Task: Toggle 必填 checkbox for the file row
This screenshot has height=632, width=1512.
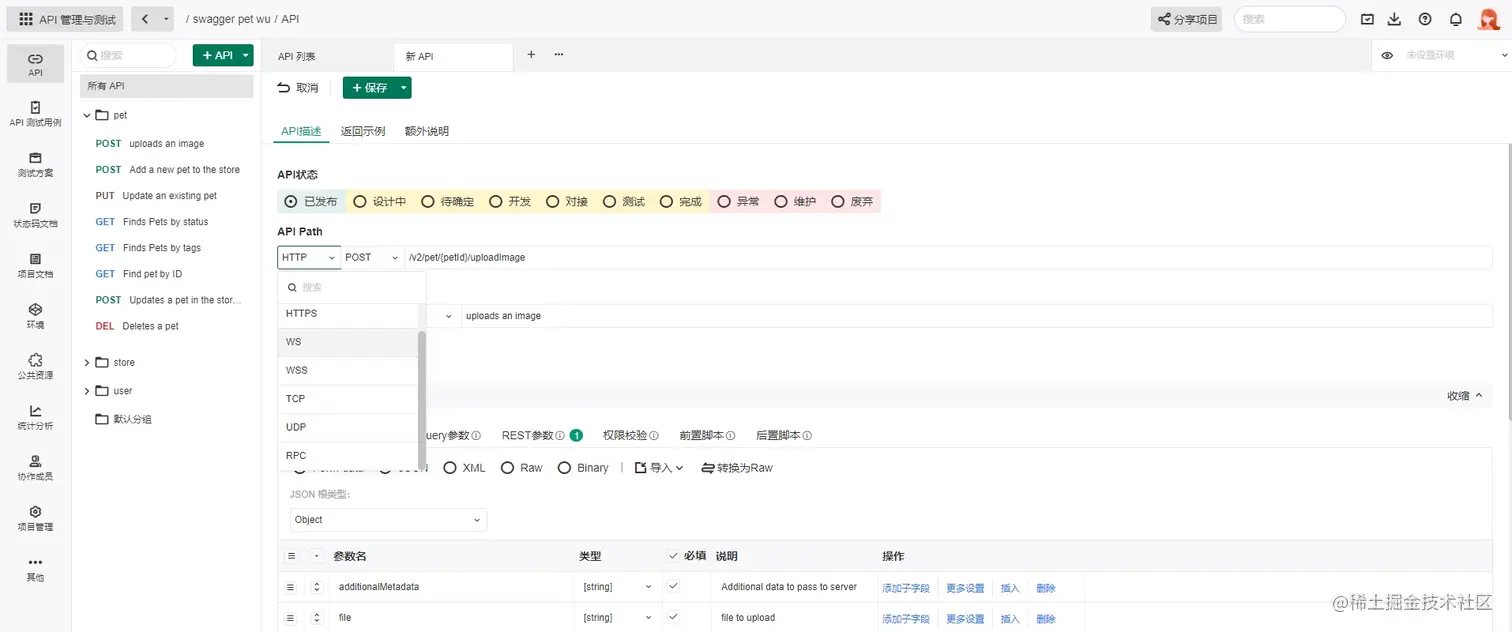Action: [x=673, y=617]
